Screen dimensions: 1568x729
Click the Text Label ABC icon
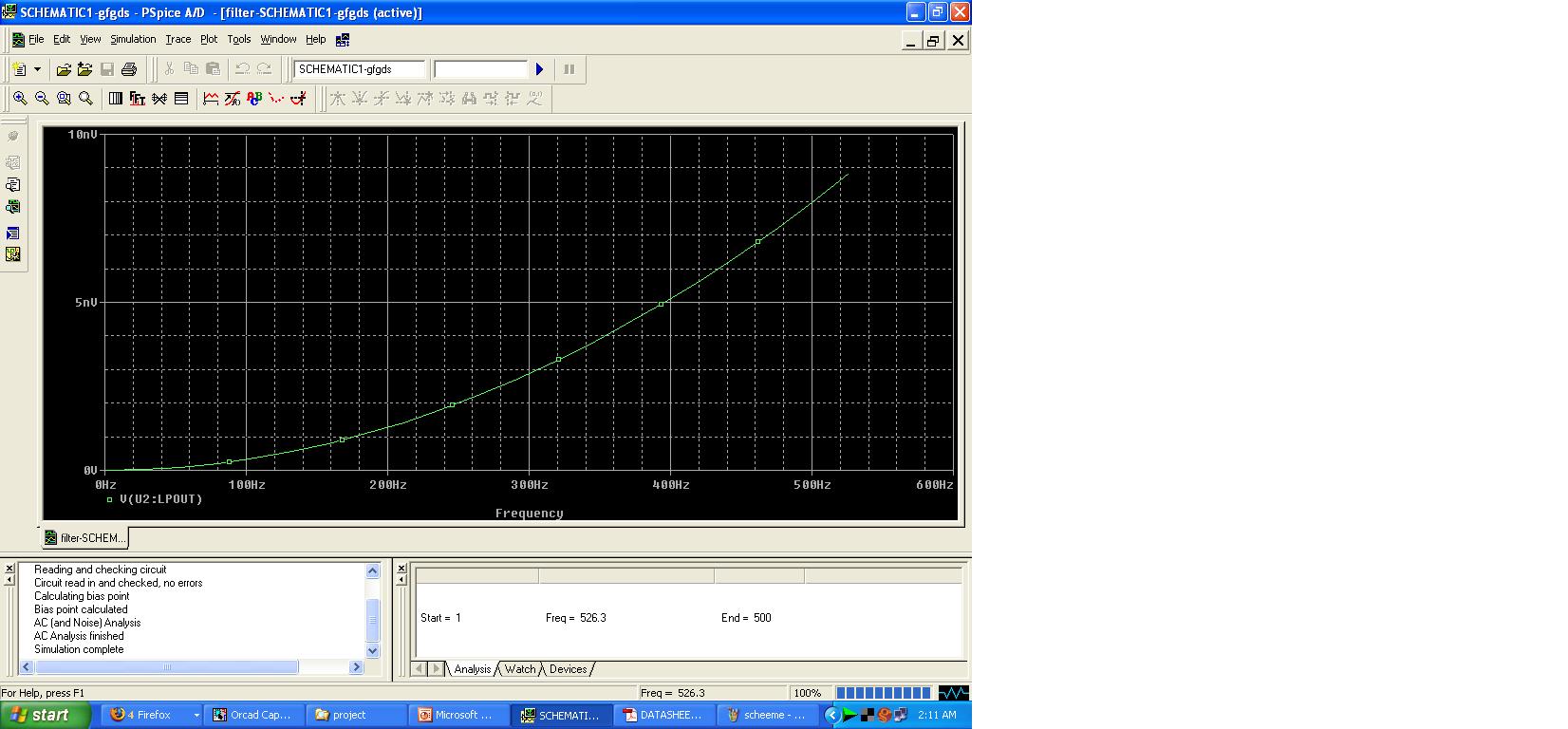click(x=254, y=98)
